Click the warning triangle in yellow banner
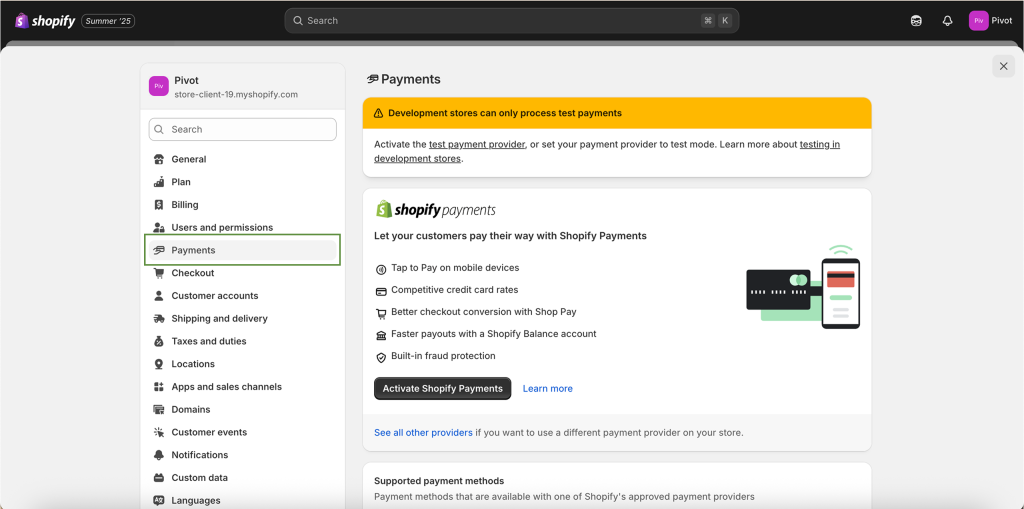This screenshot has height=509, width=1024. point(378,113)
